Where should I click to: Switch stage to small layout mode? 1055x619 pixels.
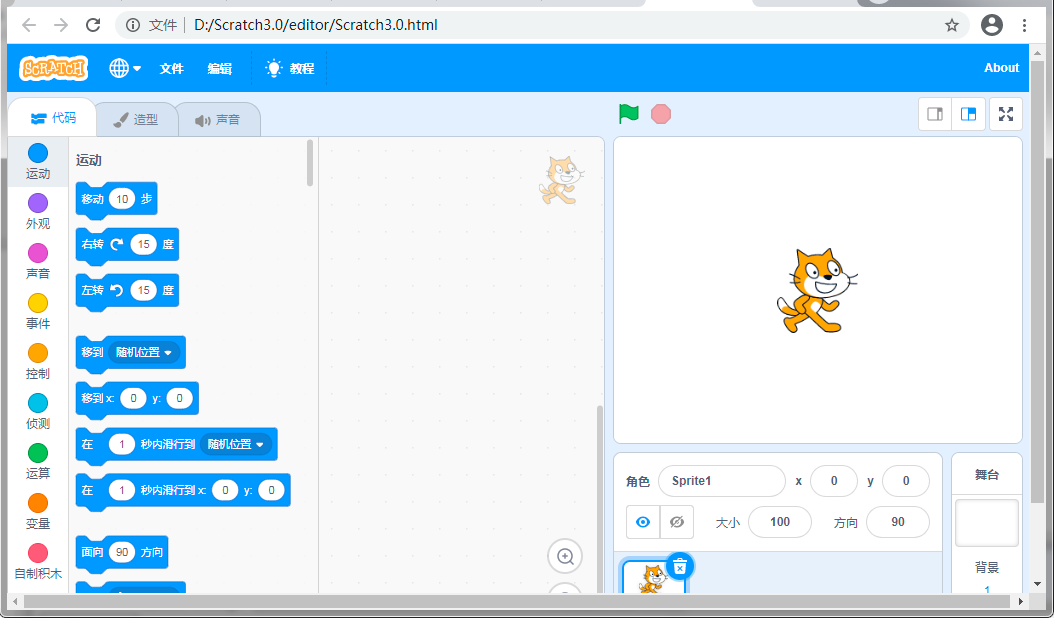934,113
